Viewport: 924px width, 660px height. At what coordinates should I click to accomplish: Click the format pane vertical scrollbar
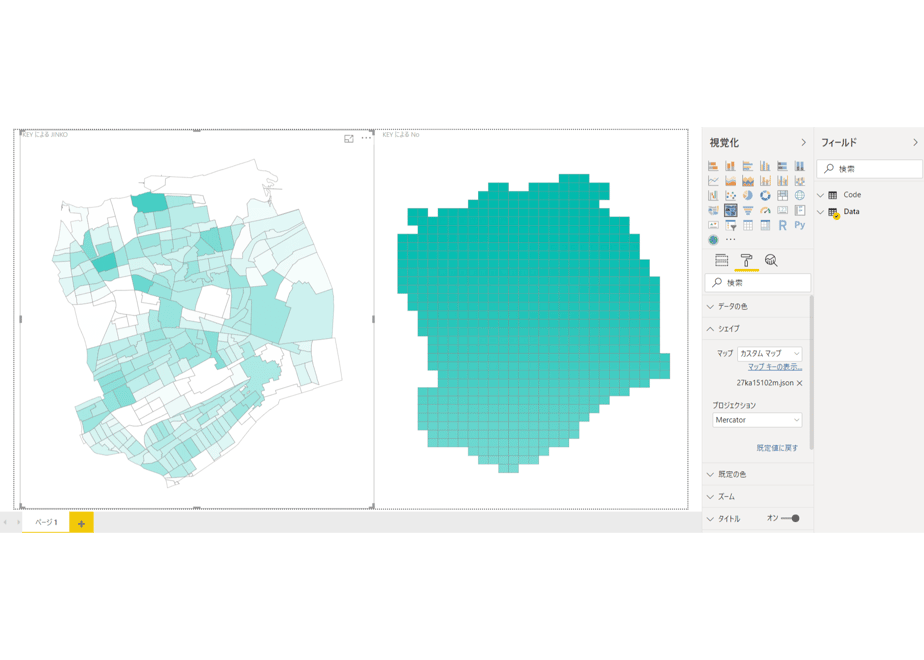tap(811, 372)
